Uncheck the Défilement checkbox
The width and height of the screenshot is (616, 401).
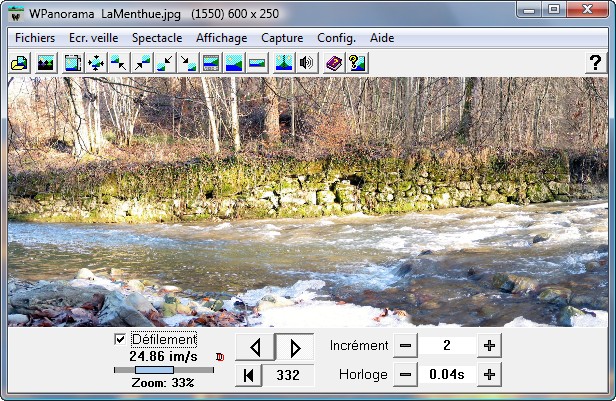[120, 339]
